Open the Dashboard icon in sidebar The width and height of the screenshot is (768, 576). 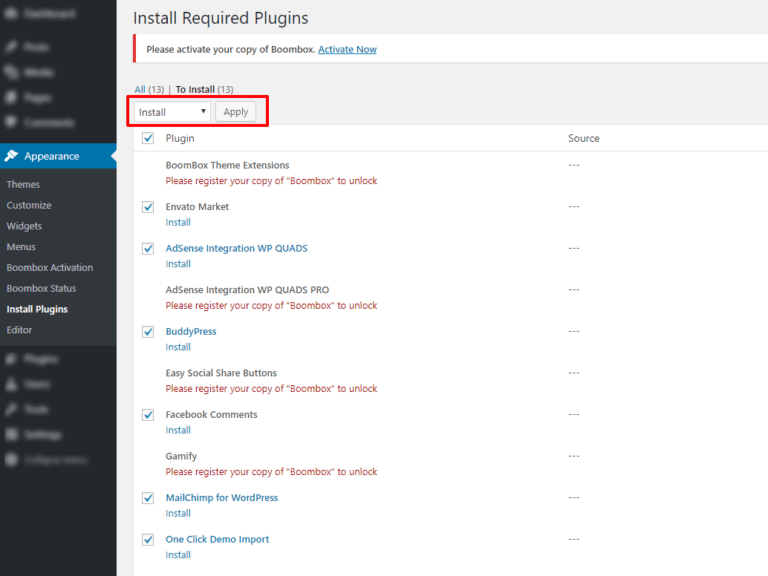(x=11, y=15)
